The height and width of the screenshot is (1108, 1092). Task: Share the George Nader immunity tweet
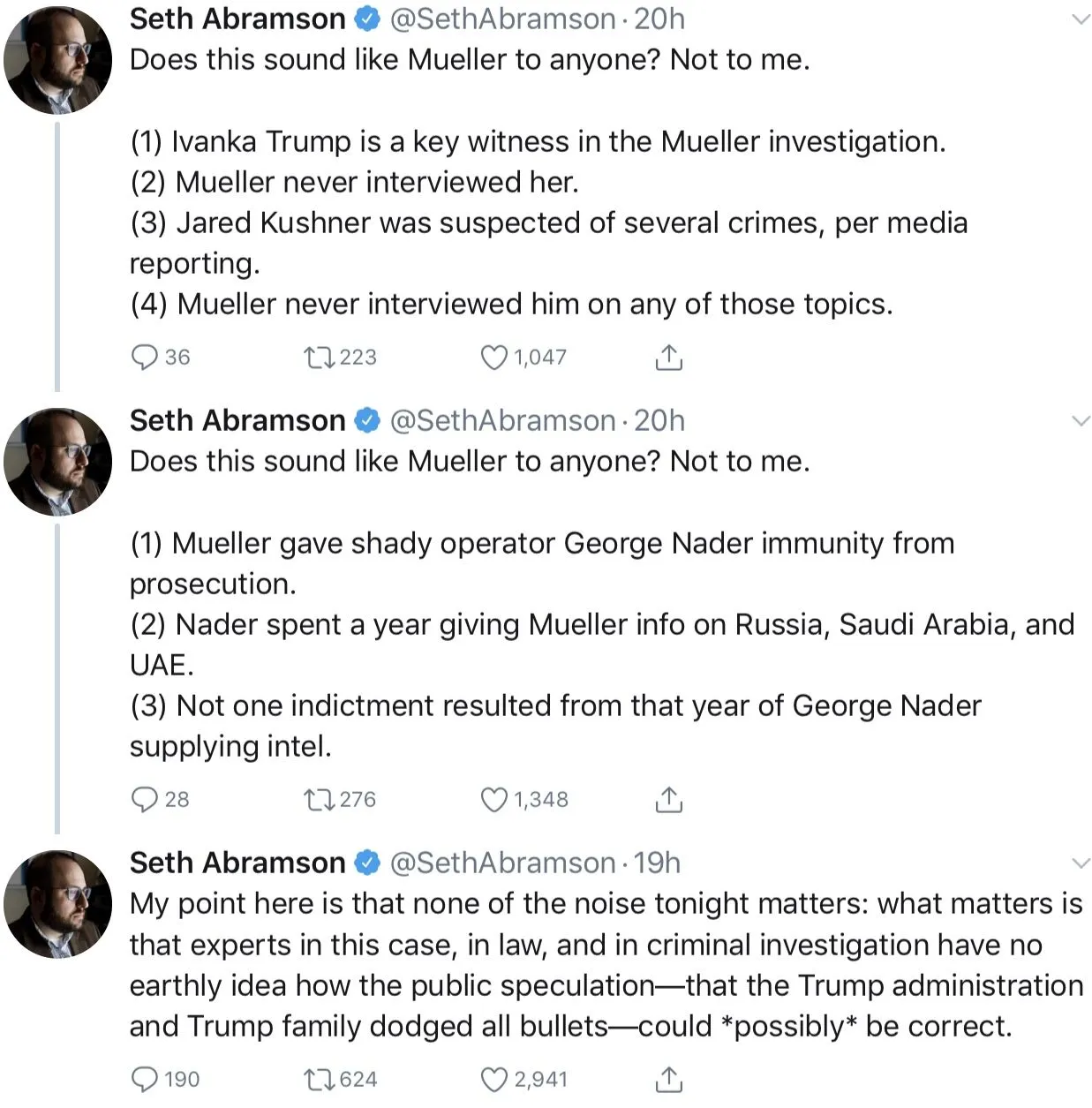(x=669, y=799)
